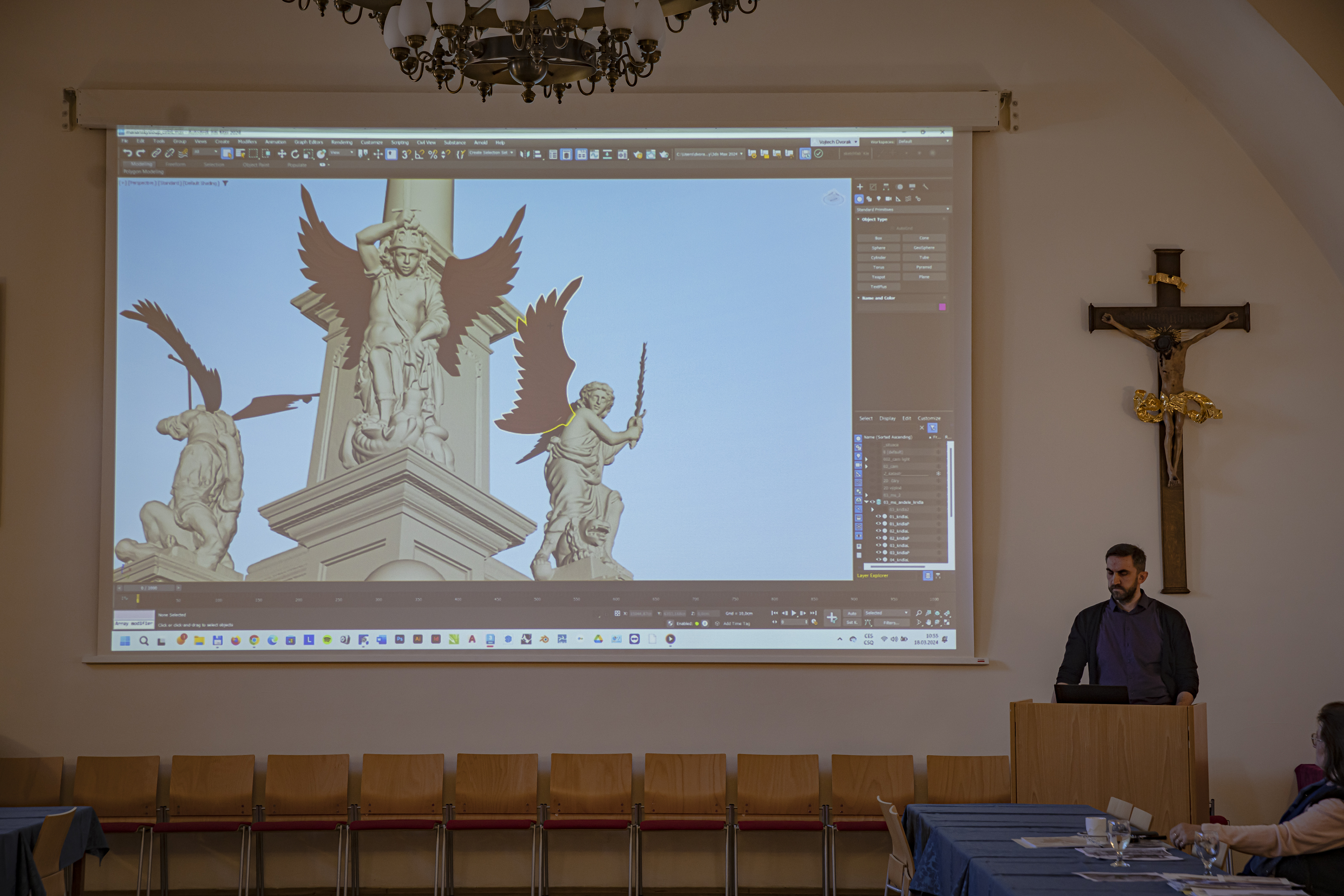Click the Unlink Selection chain icon
This screenshot has height=896, width=1344.
[169, 153]
